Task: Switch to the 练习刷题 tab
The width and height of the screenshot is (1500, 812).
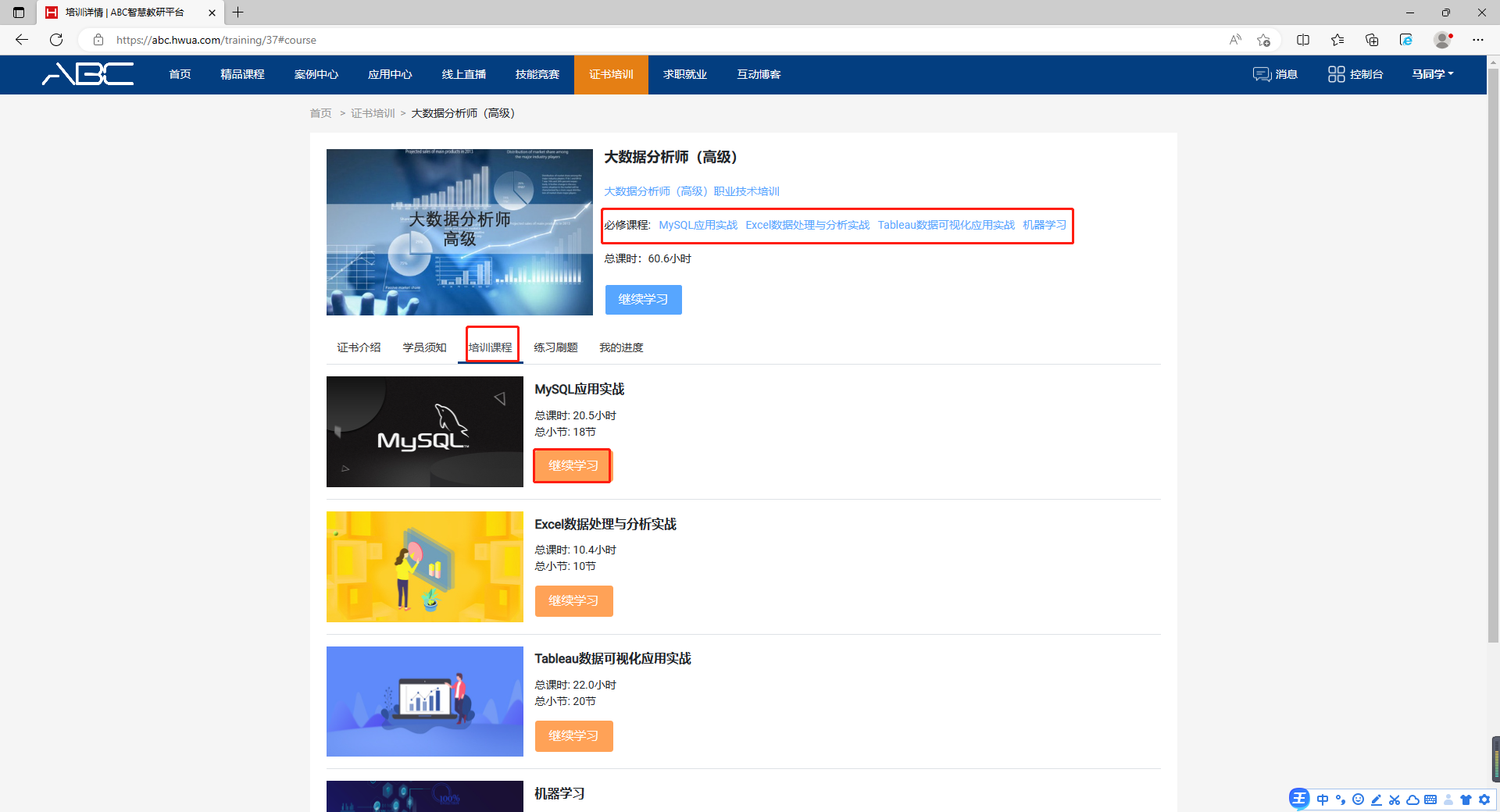Action: [555, 347]
